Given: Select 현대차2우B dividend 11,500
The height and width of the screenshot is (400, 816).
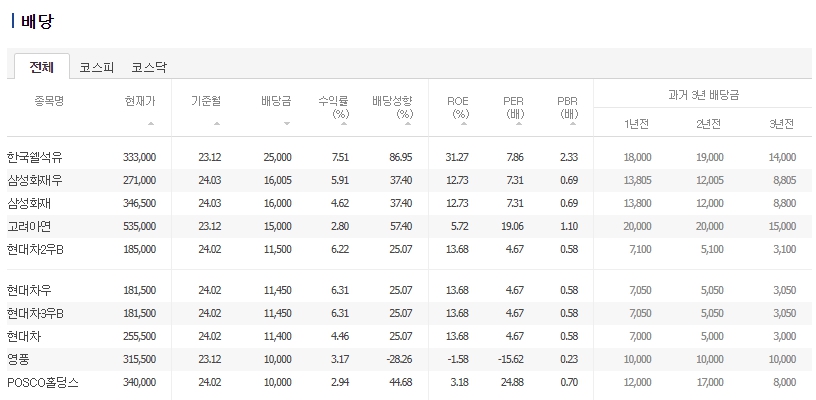Looking at the screenshot, I should click(x=278, y=249).
